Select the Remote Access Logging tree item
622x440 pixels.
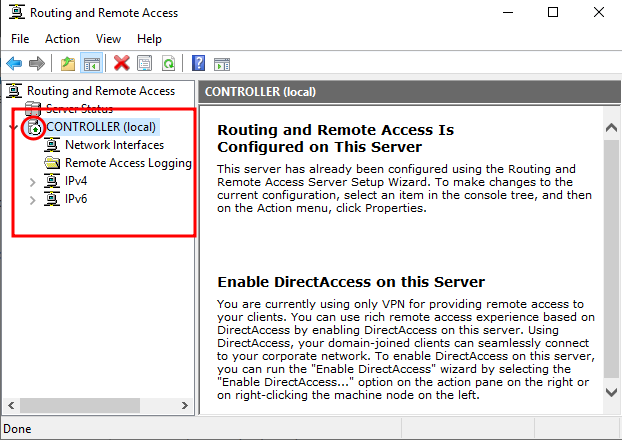pos(128,163)
